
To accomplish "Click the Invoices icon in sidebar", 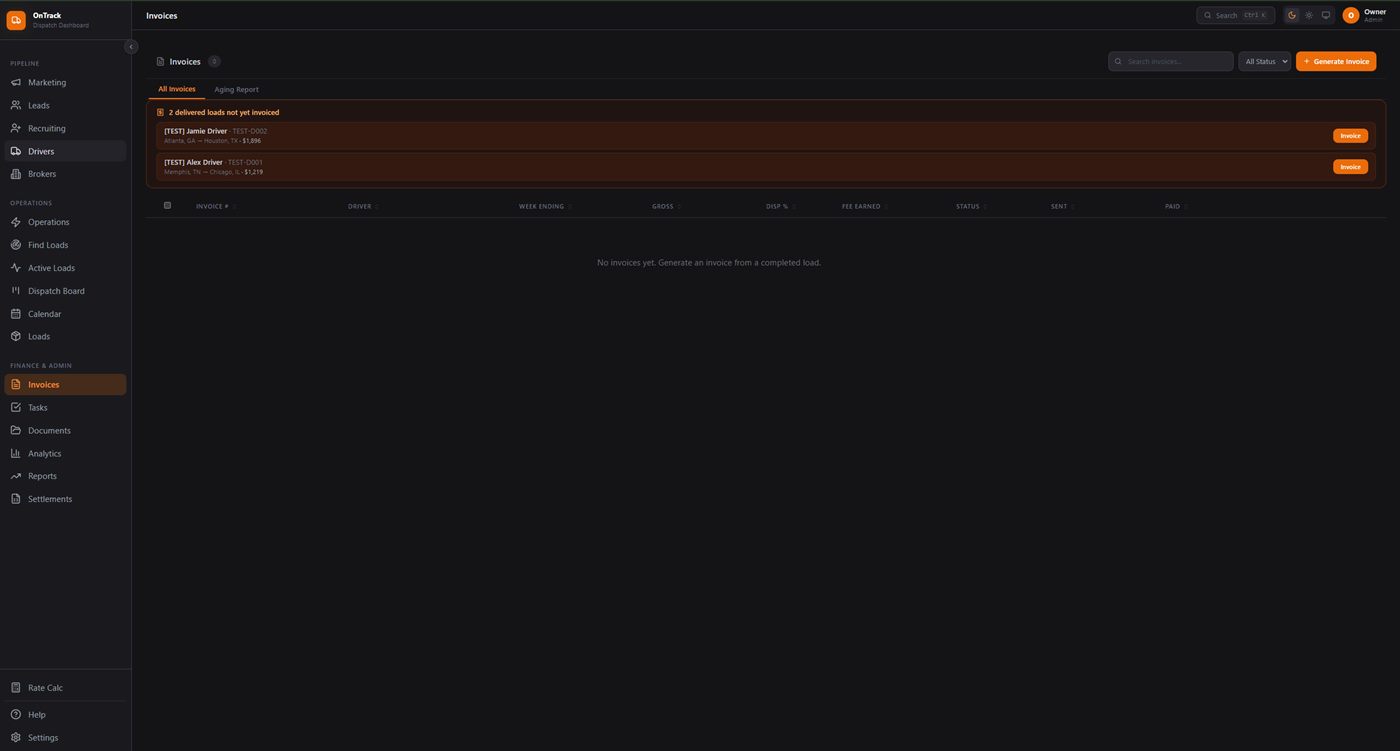I will [16, 385].
